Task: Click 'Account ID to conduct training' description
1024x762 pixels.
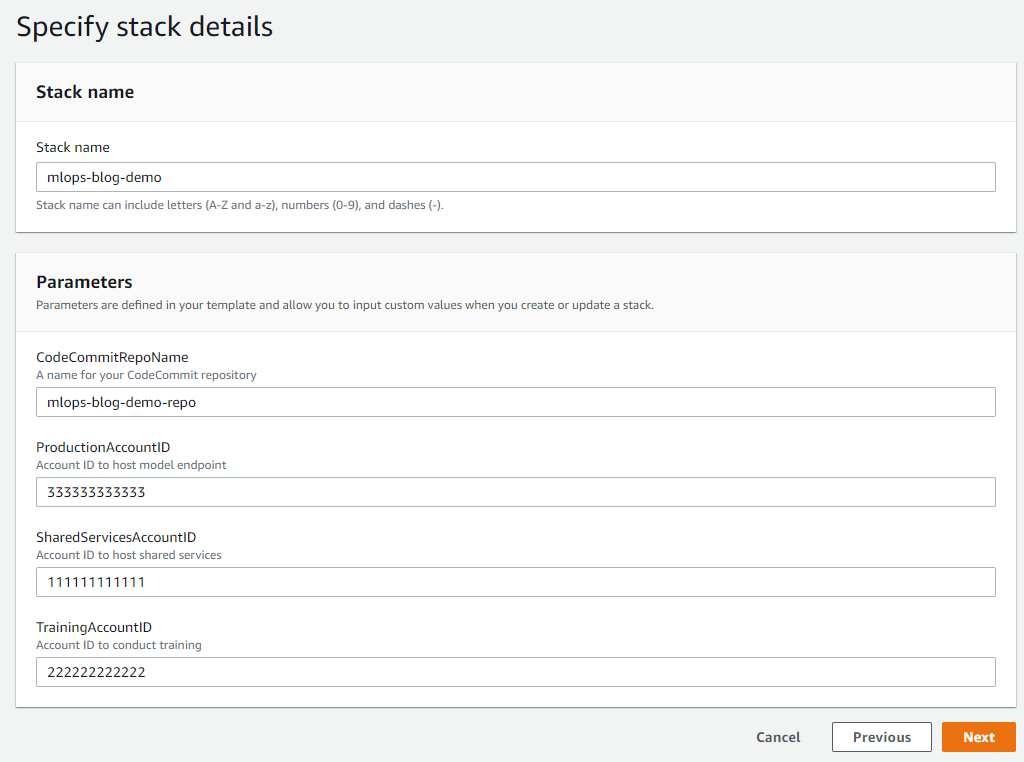Action: click(x=119, y=645)
